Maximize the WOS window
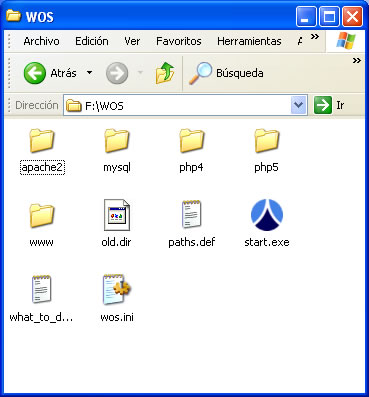This screenshot has width=369, height=397. (x=329, y=17)
